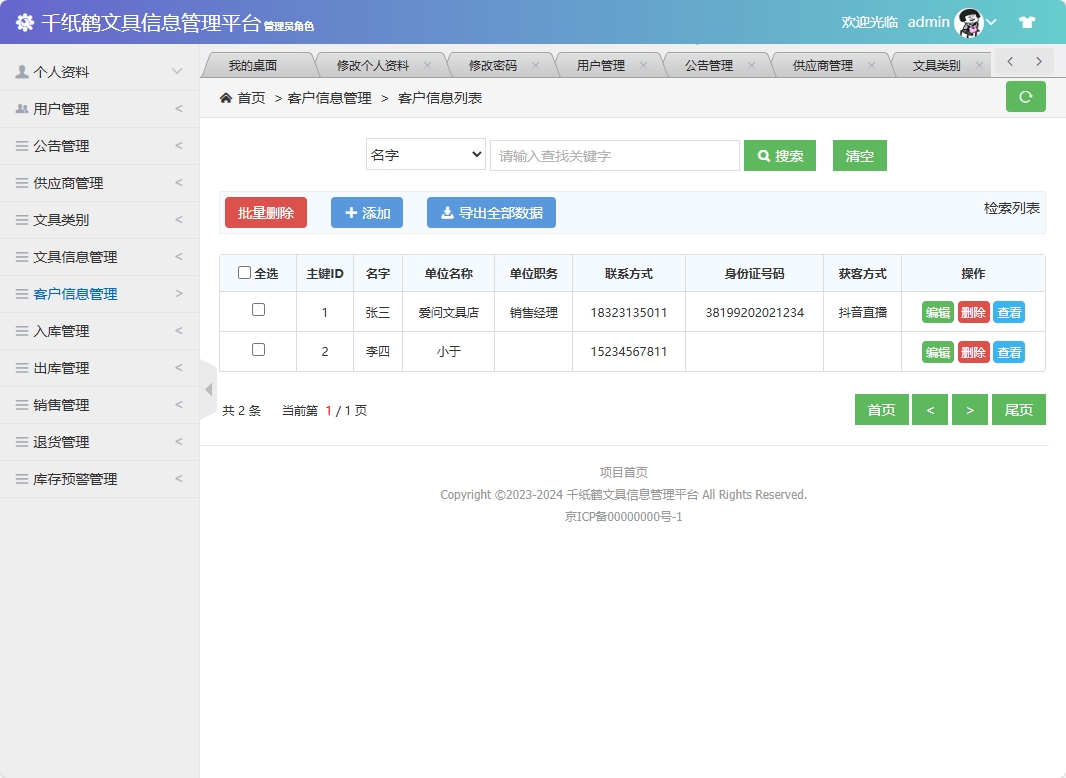Click the sidebar collapse arrow on the left edge
Screen dimensions: 1066x778
click(208, 389)
